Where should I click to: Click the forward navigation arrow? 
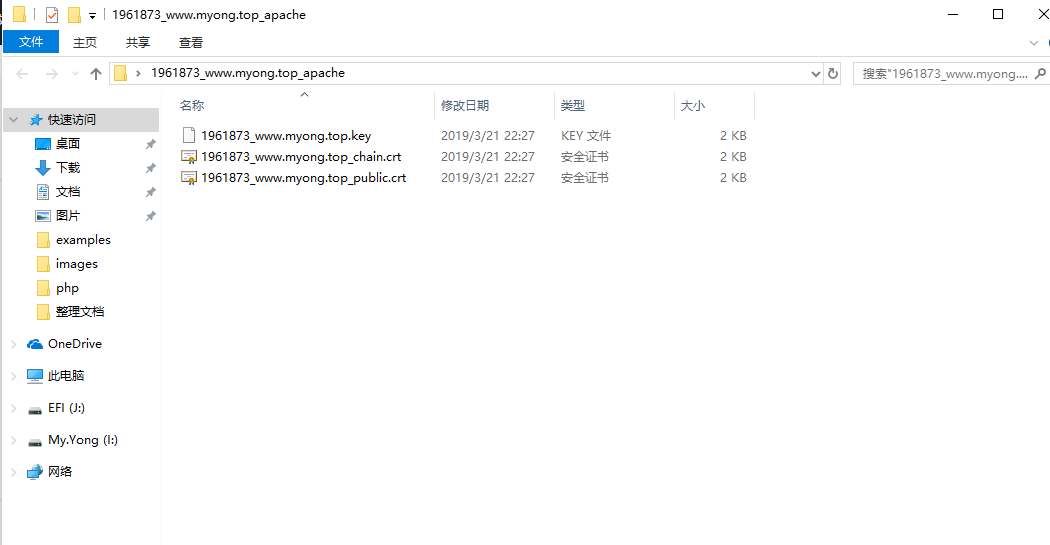pyautogui.click(x=52, y=74)
